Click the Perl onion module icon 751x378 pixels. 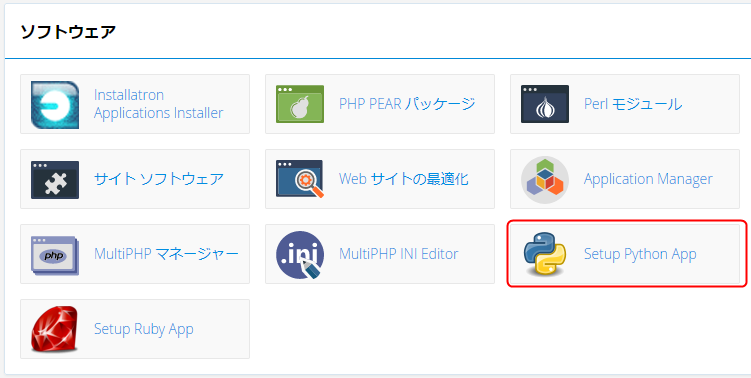click(545, 104)
